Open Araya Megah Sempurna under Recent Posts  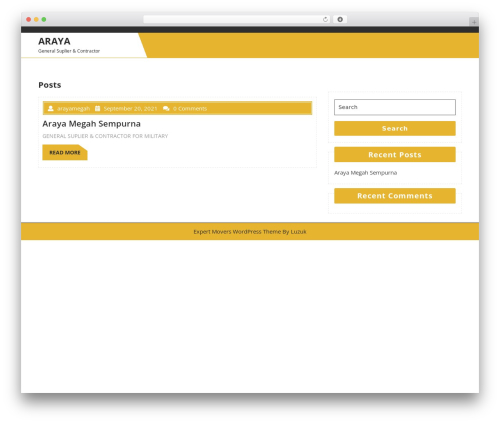pos(365,173)
